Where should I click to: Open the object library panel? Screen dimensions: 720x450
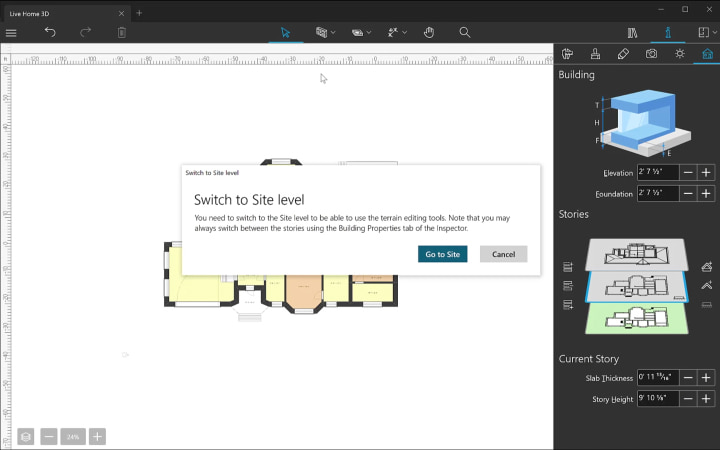point(632,33)
